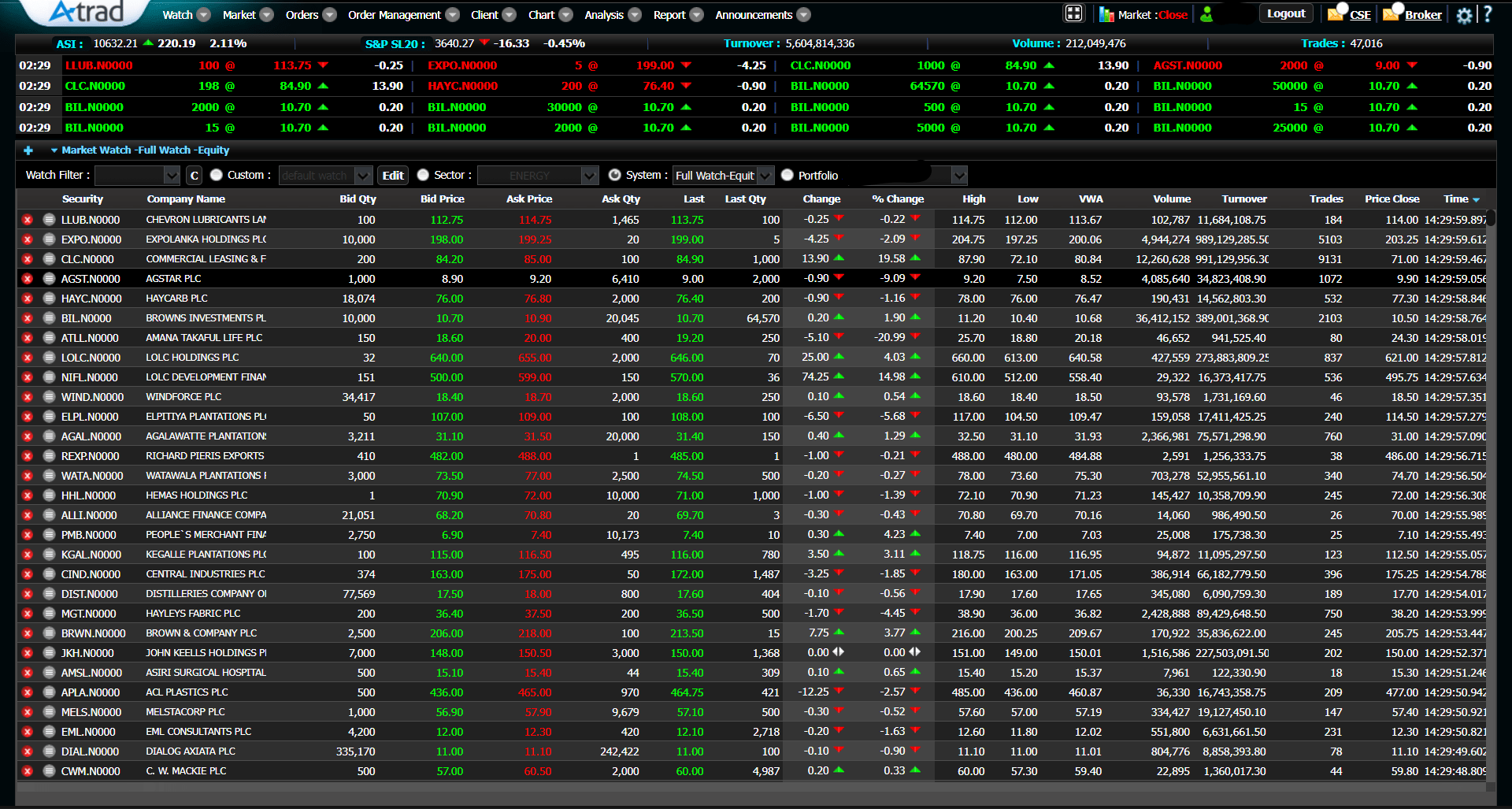Open CSE messages envelope icon
Image resolution: width=1512 pixels, height=809 pixels.
(x=1336, y=13)
